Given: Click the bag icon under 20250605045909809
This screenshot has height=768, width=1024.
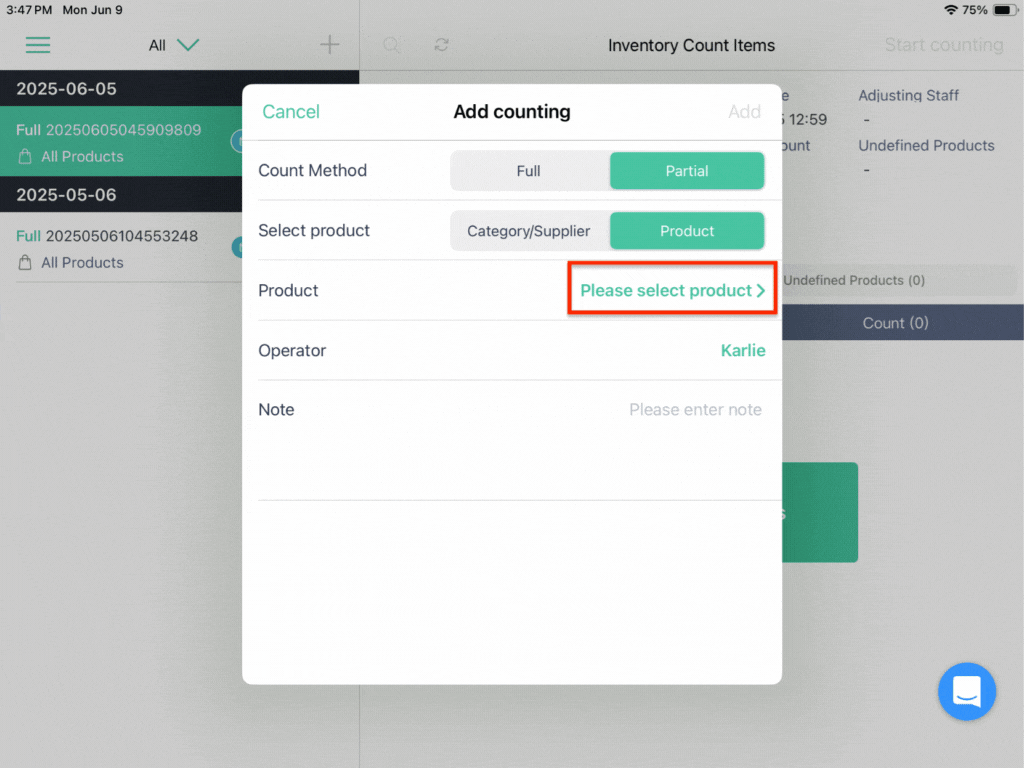Looking at the screenshot, I should 25,157.
